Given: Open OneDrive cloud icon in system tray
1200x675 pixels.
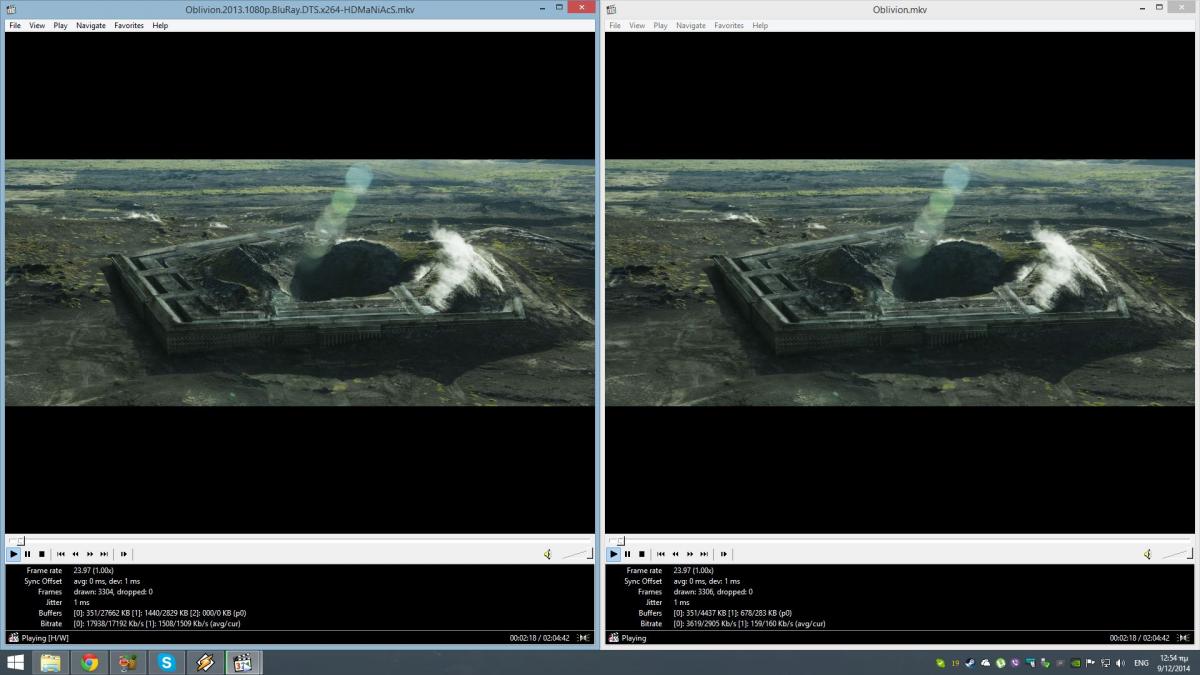Looking at the screenshot, I should [x=986, y=663].
